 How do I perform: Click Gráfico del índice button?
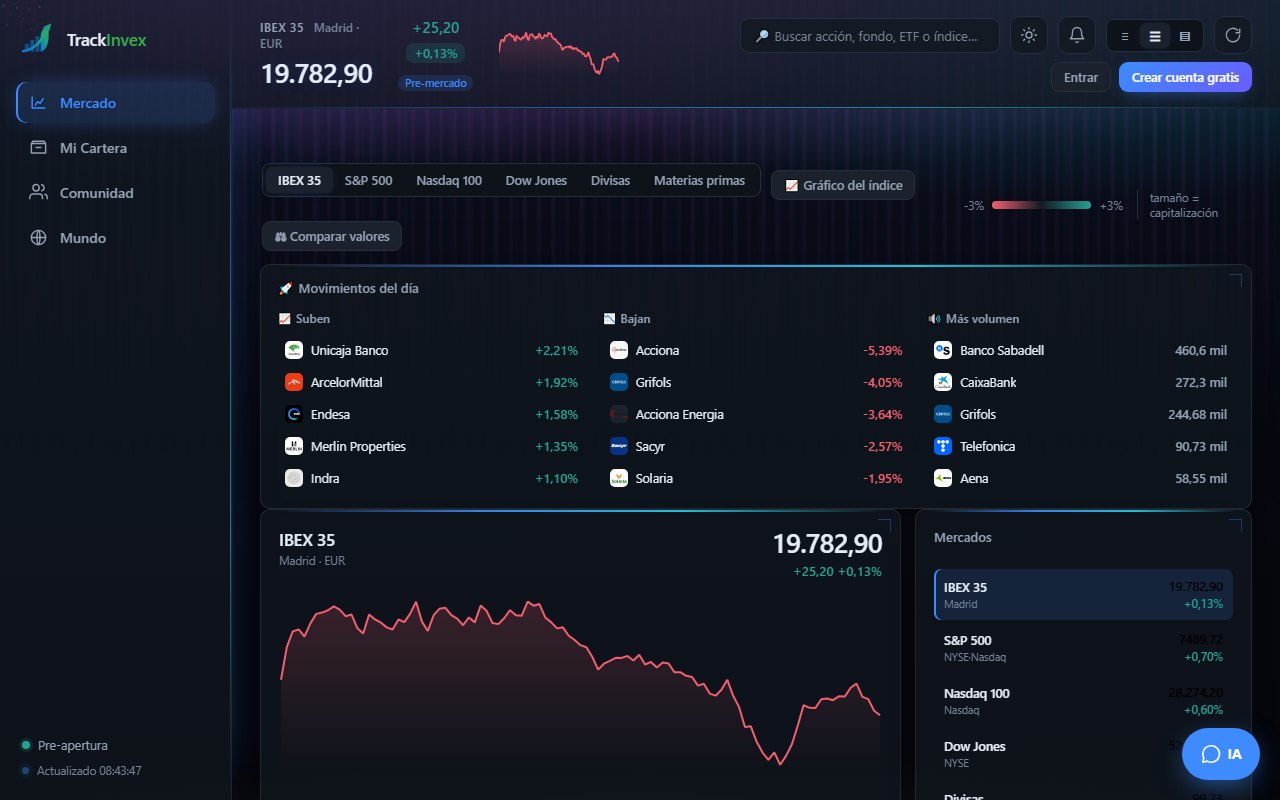(843, 185)
